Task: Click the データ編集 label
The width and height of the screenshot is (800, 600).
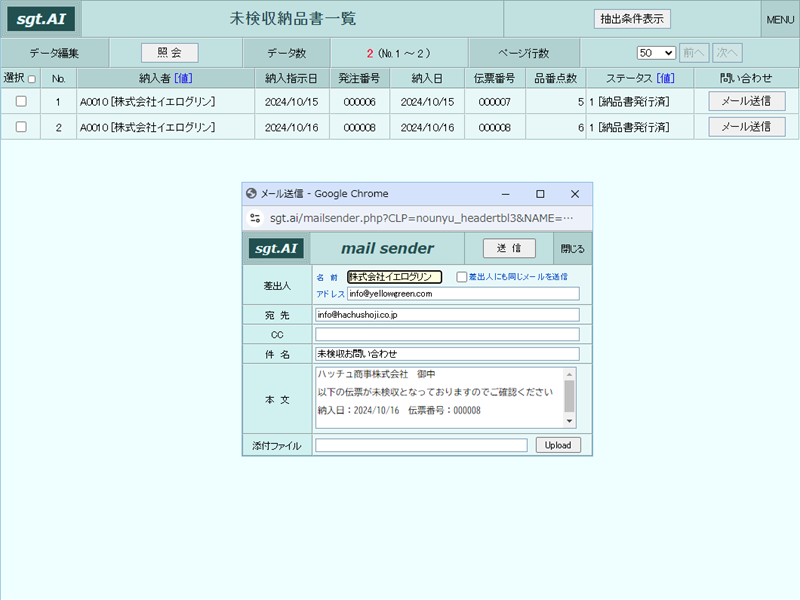Action: pos(54,53)
